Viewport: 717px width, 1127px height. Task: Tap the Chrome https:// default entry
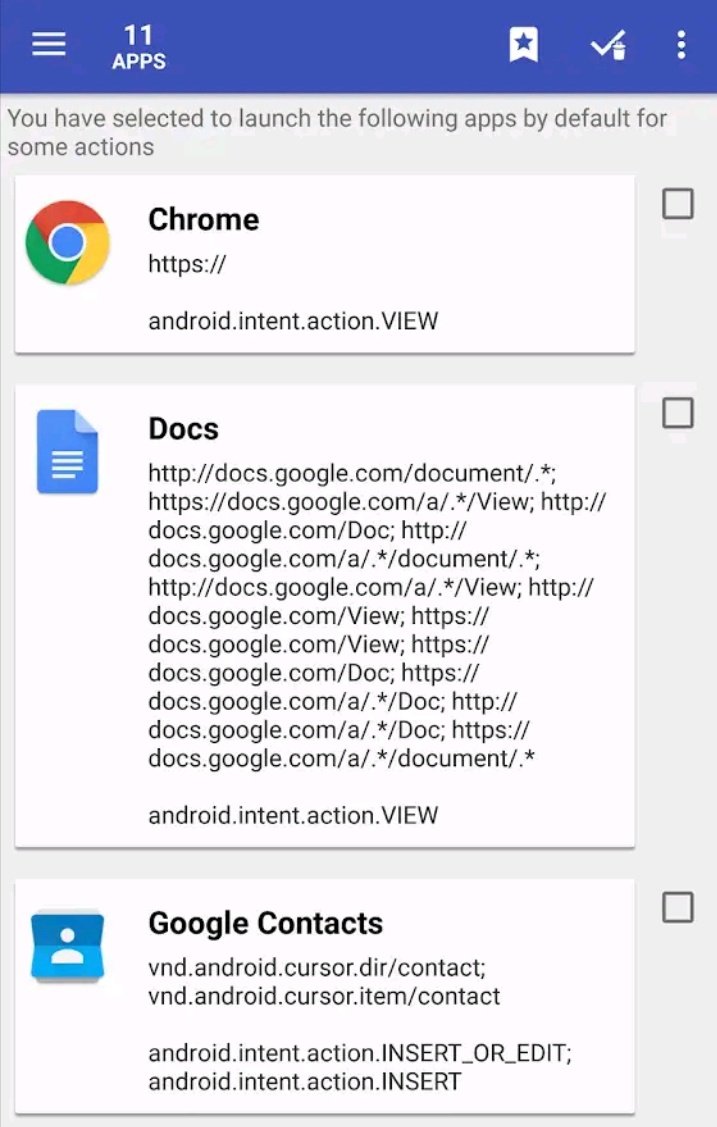coord(187,264)
